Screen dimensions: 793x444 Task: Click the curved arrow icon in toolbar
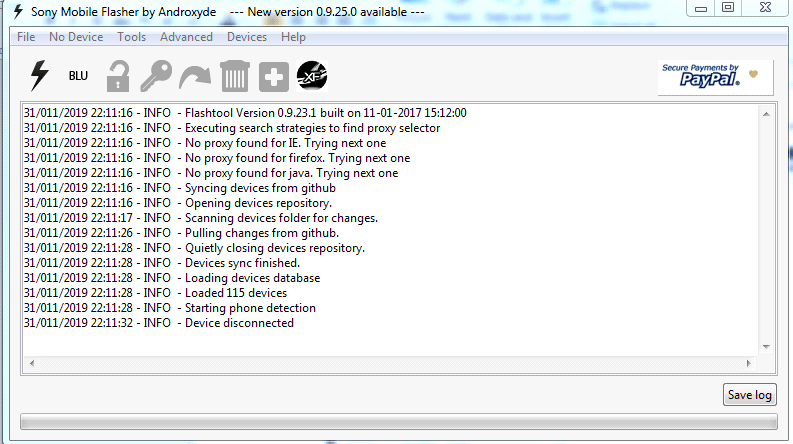pos(195,77)
